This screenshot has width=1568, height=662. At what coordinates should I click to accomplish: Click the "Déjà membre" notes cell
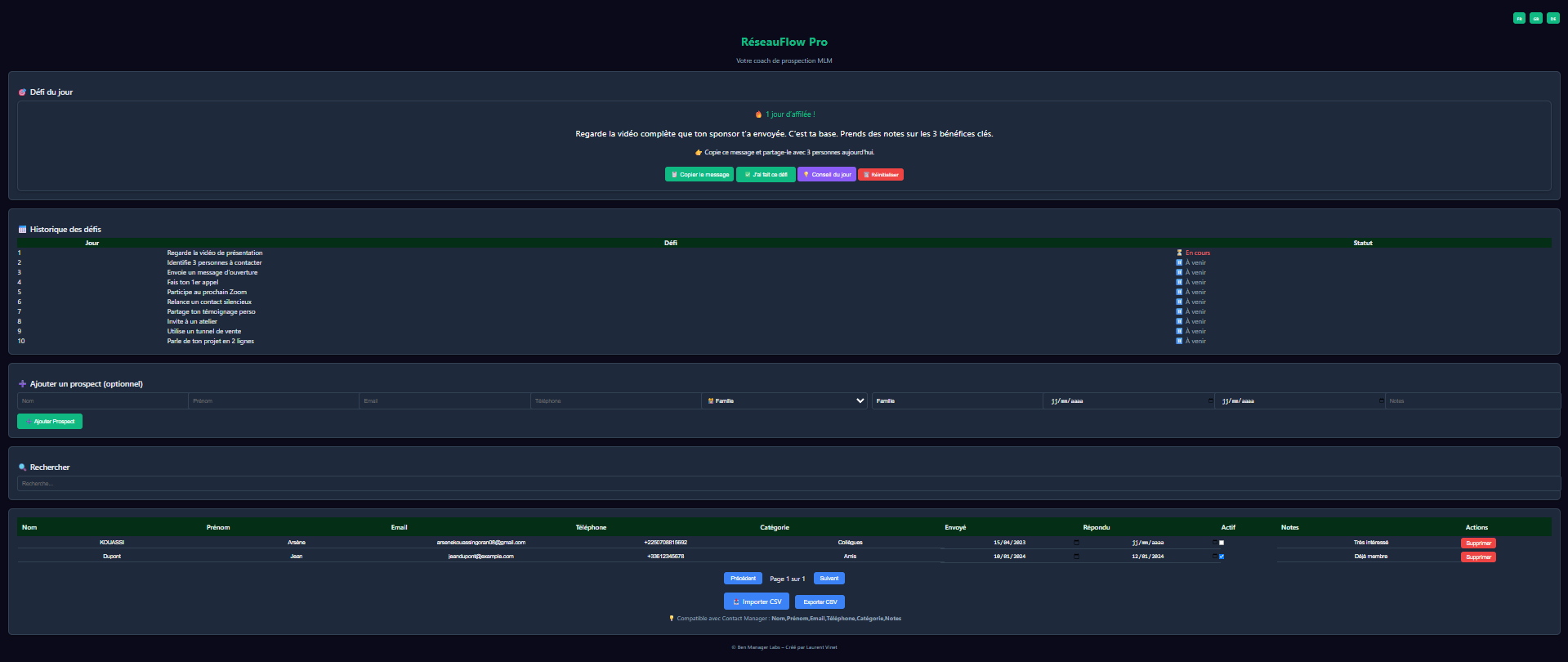click(x=1371, y=557)
